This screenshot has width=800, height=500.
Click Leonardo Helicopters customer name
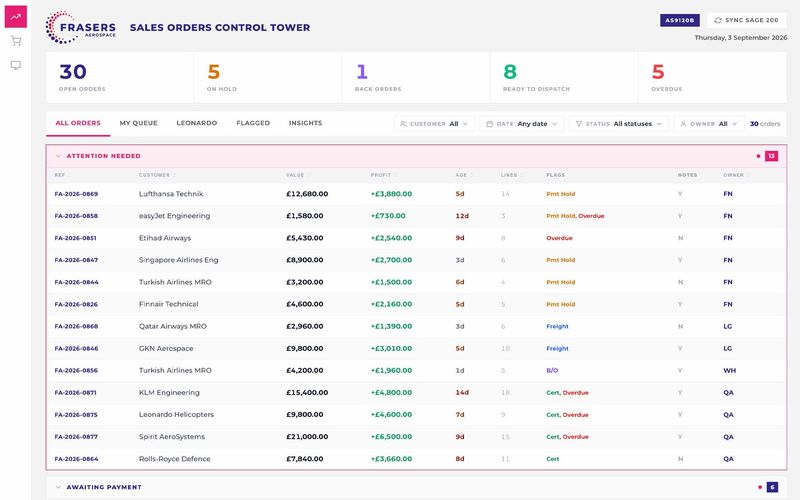177,415
